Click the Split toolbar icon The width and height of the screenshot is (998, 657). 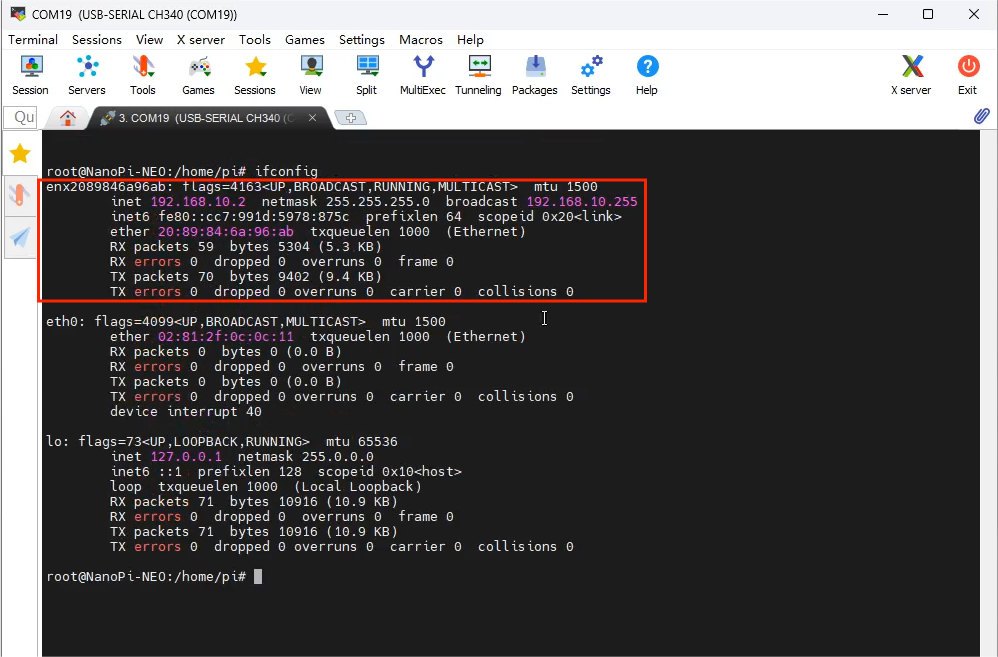(x=367, y=75)
